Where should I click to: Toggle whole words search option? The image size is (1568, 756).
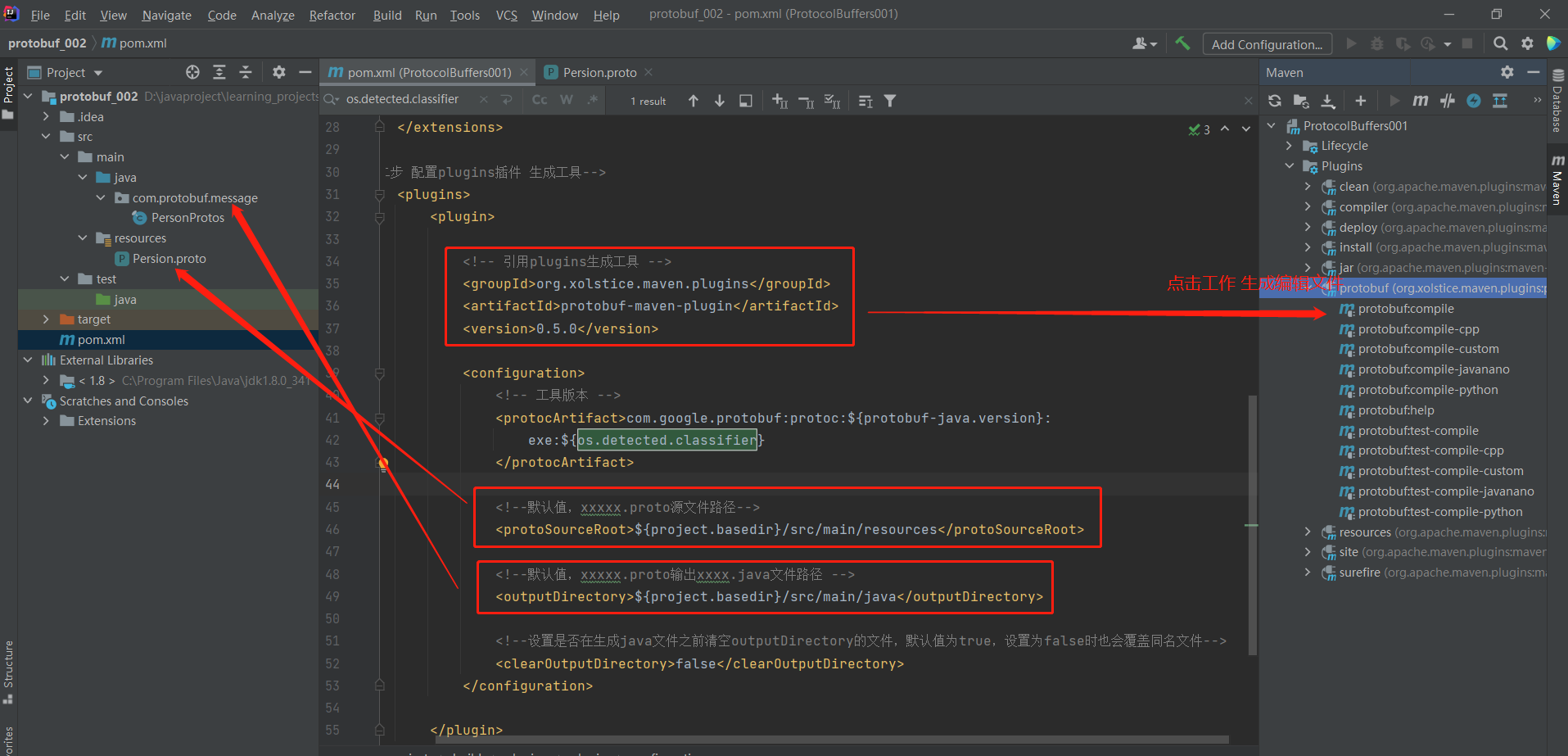[566, 99]
